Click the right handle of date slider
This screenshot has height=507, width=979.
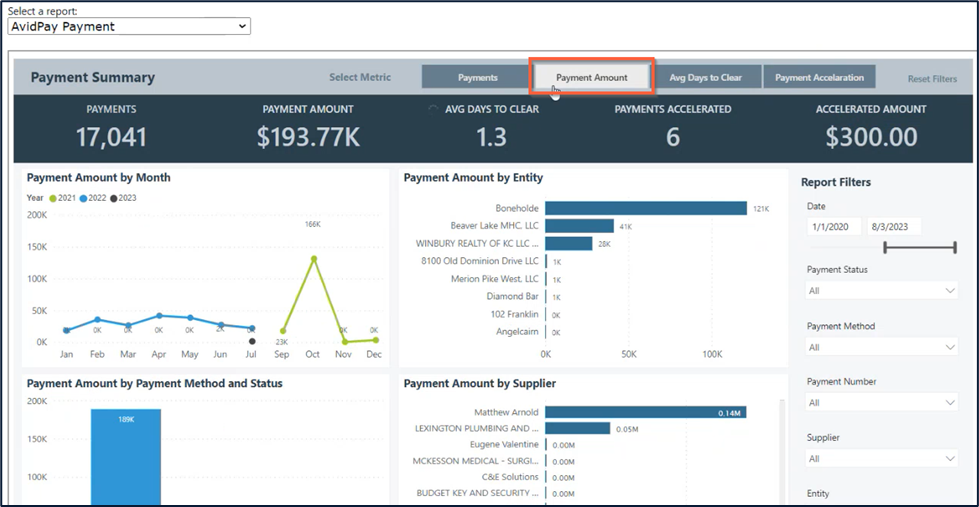coord(955,248)
